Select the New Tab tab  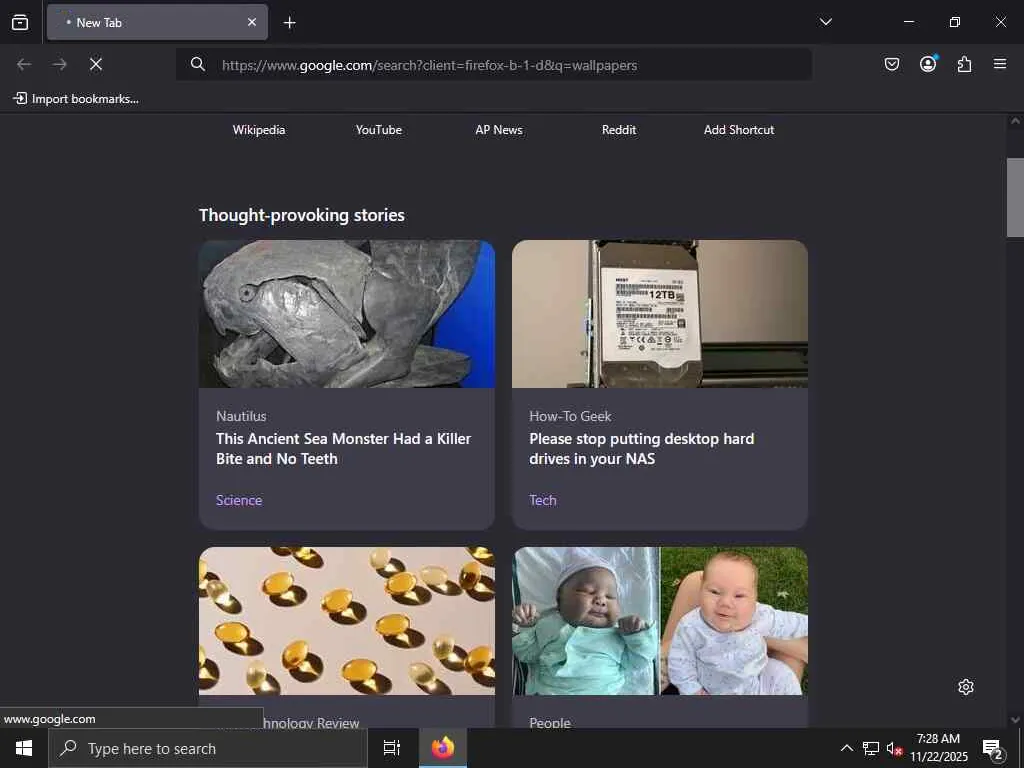pos(157,22)
